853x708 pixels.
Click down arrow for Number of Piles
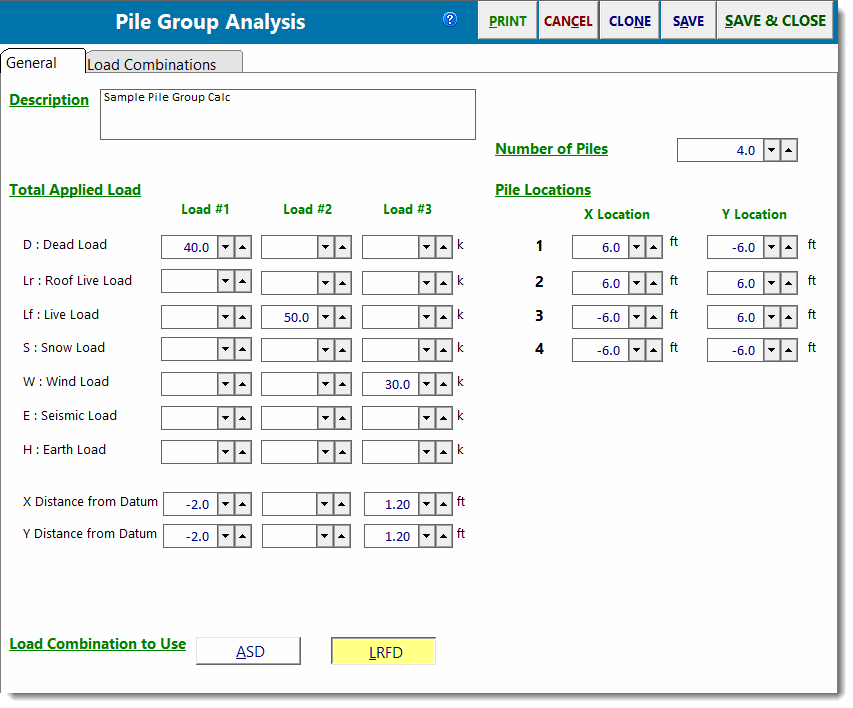tap(771, 151)
